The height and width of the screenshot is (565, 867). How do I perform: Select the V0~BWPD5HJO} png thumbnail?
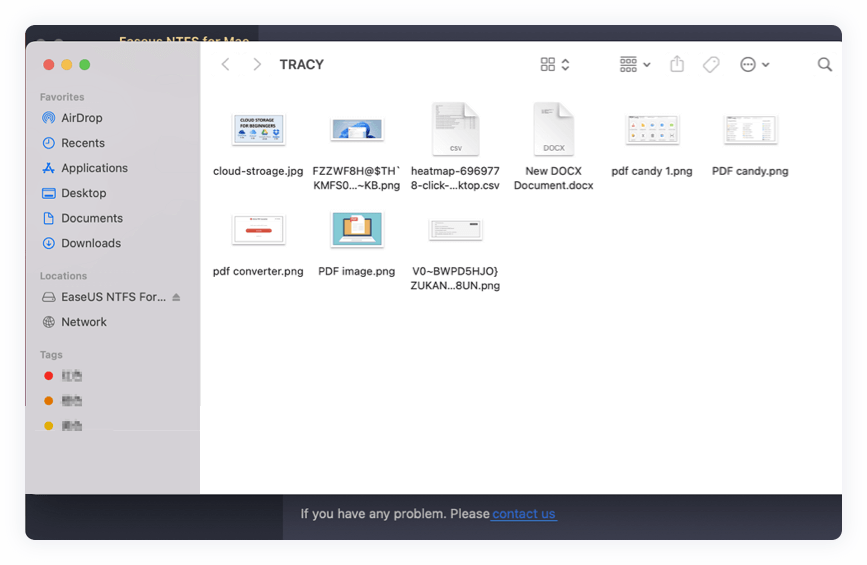456,229
